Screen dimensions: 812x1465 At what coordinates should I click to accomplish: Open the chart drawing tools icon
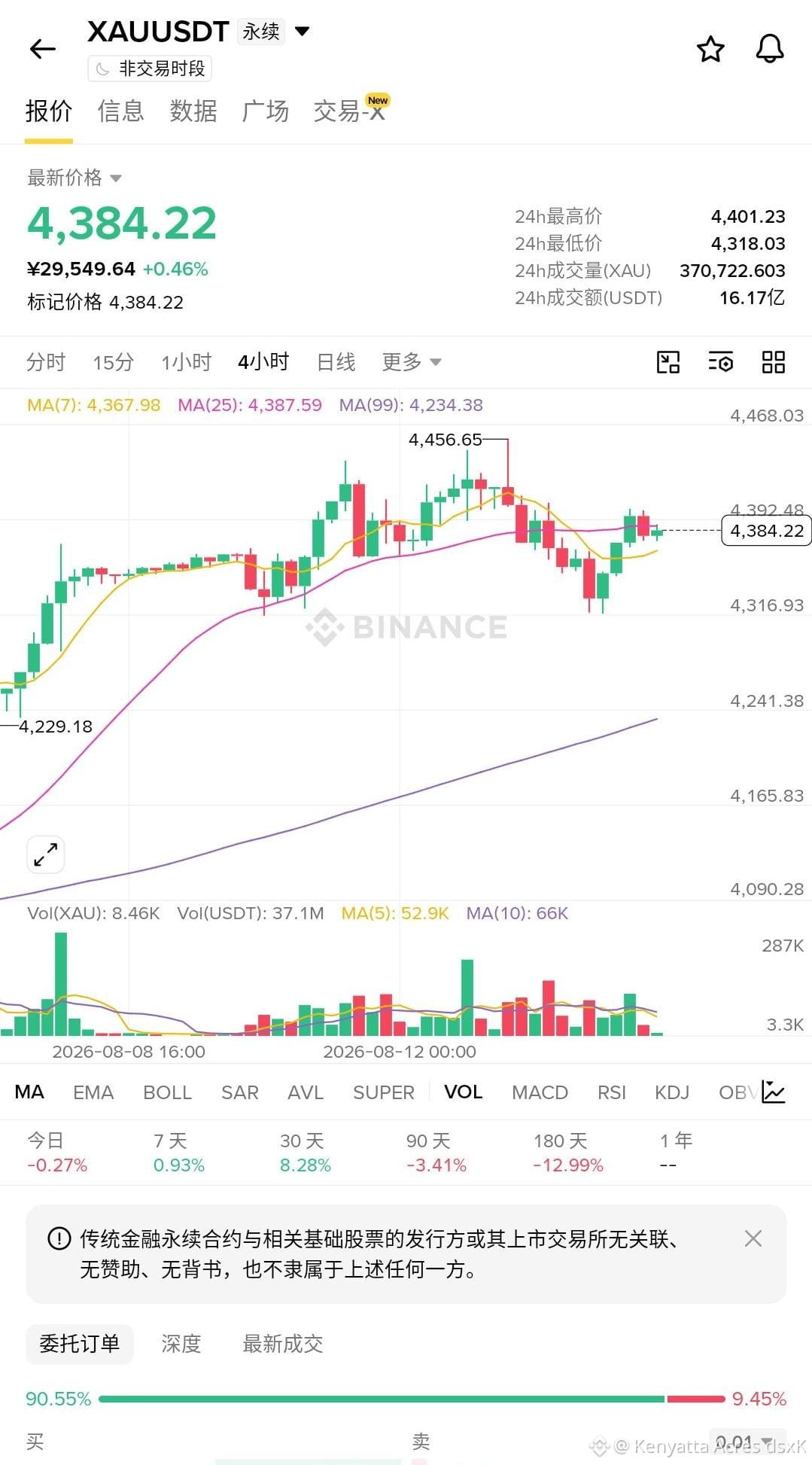[668, 362]
